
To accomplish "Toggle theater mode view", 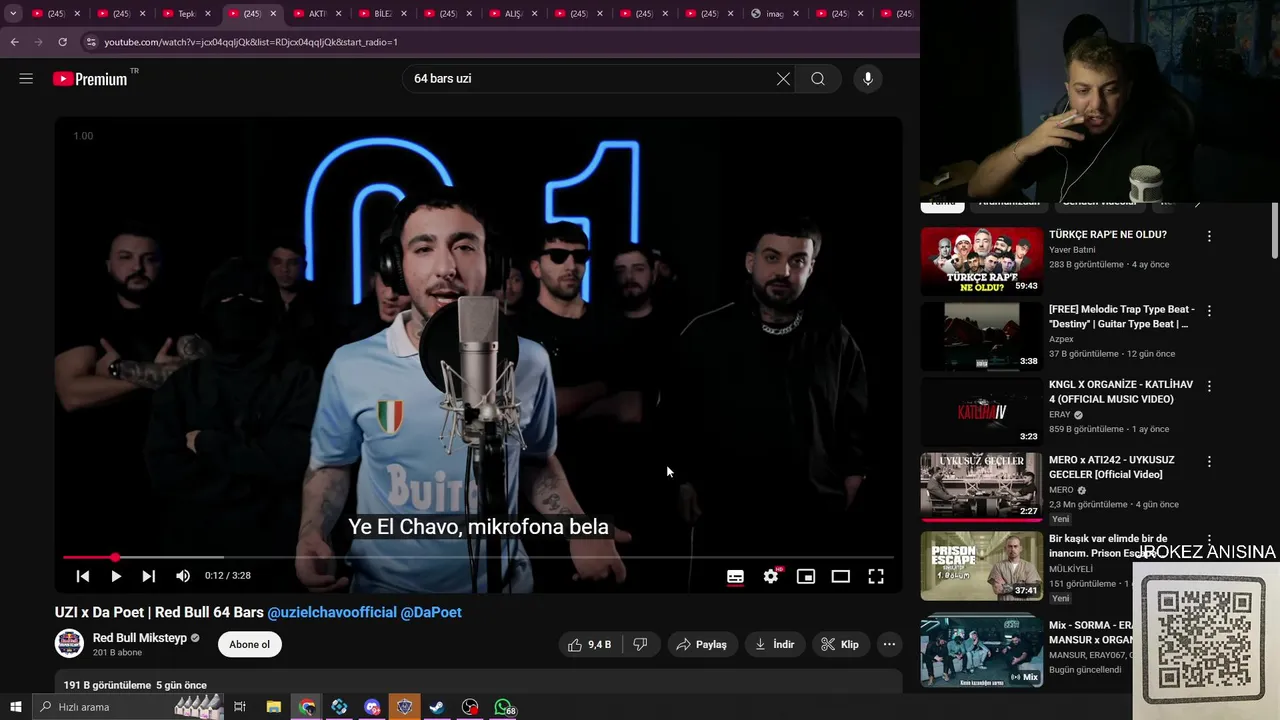I will click(x=841, y=576).
